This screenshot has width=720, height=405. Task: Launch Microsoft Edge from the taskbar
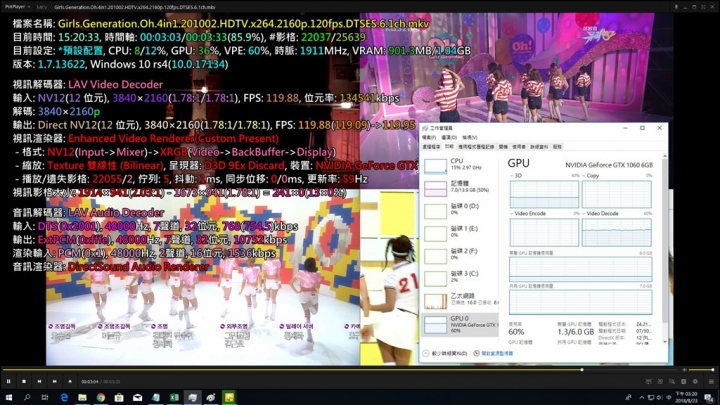click(64, 397)
